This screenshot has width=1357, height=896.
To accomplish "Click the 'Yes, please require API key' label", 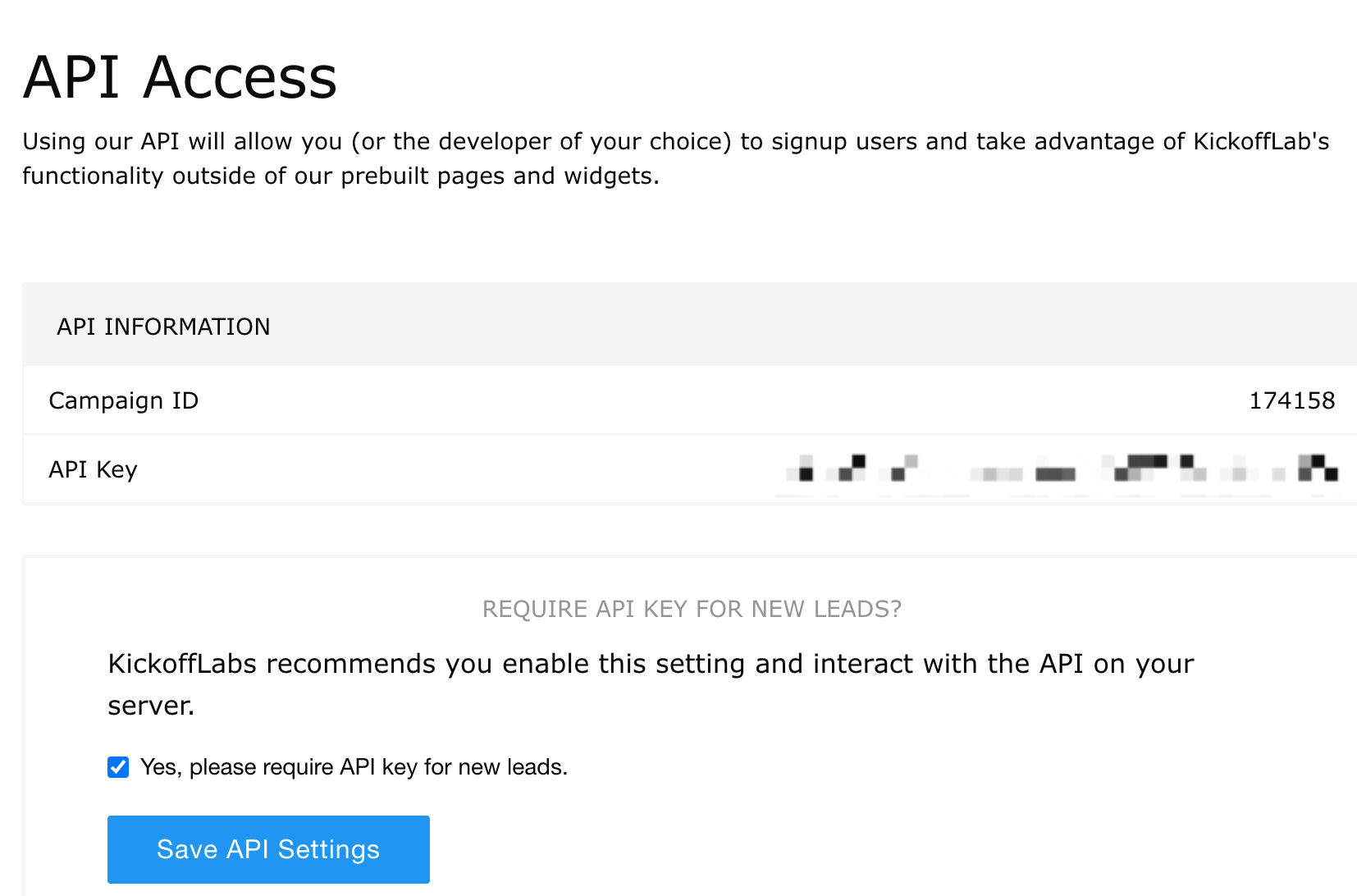I will click(354, 767).
